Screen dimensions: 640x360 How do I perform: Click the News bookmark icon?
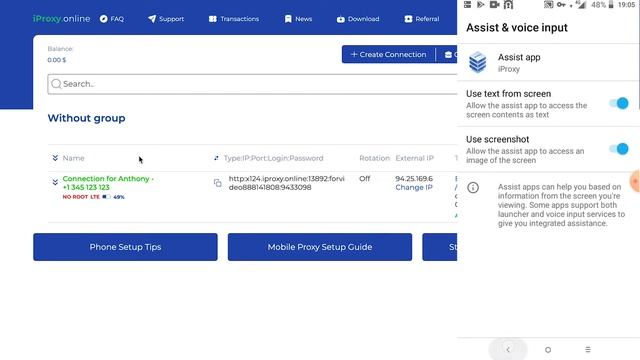[288, 19]
